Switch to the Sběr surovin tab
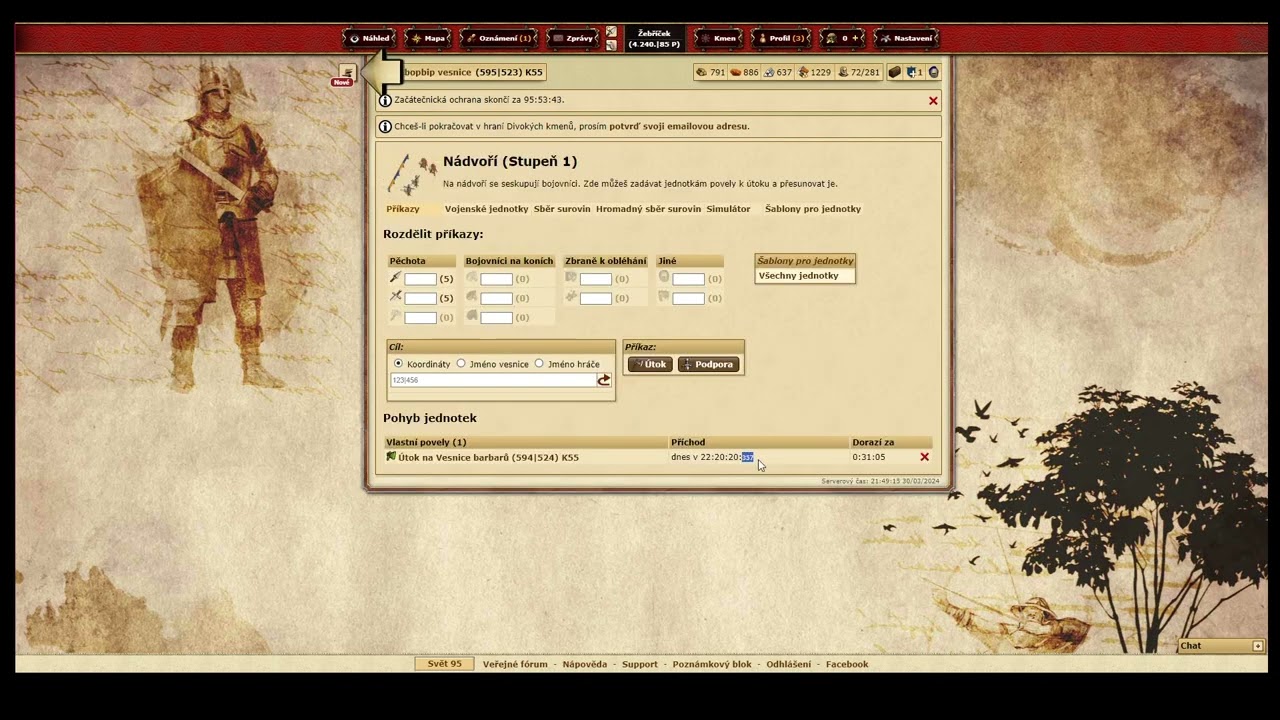The image size is (1280, 720). [x=562, y=209]
